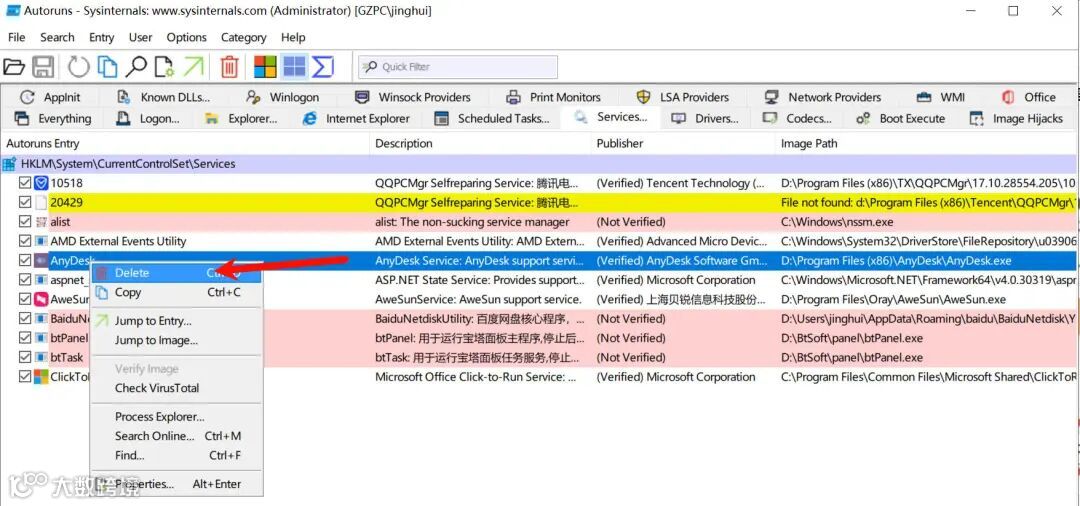Switch to the Office tab
1080x506 pixels.
click(x=1028, y=97)
